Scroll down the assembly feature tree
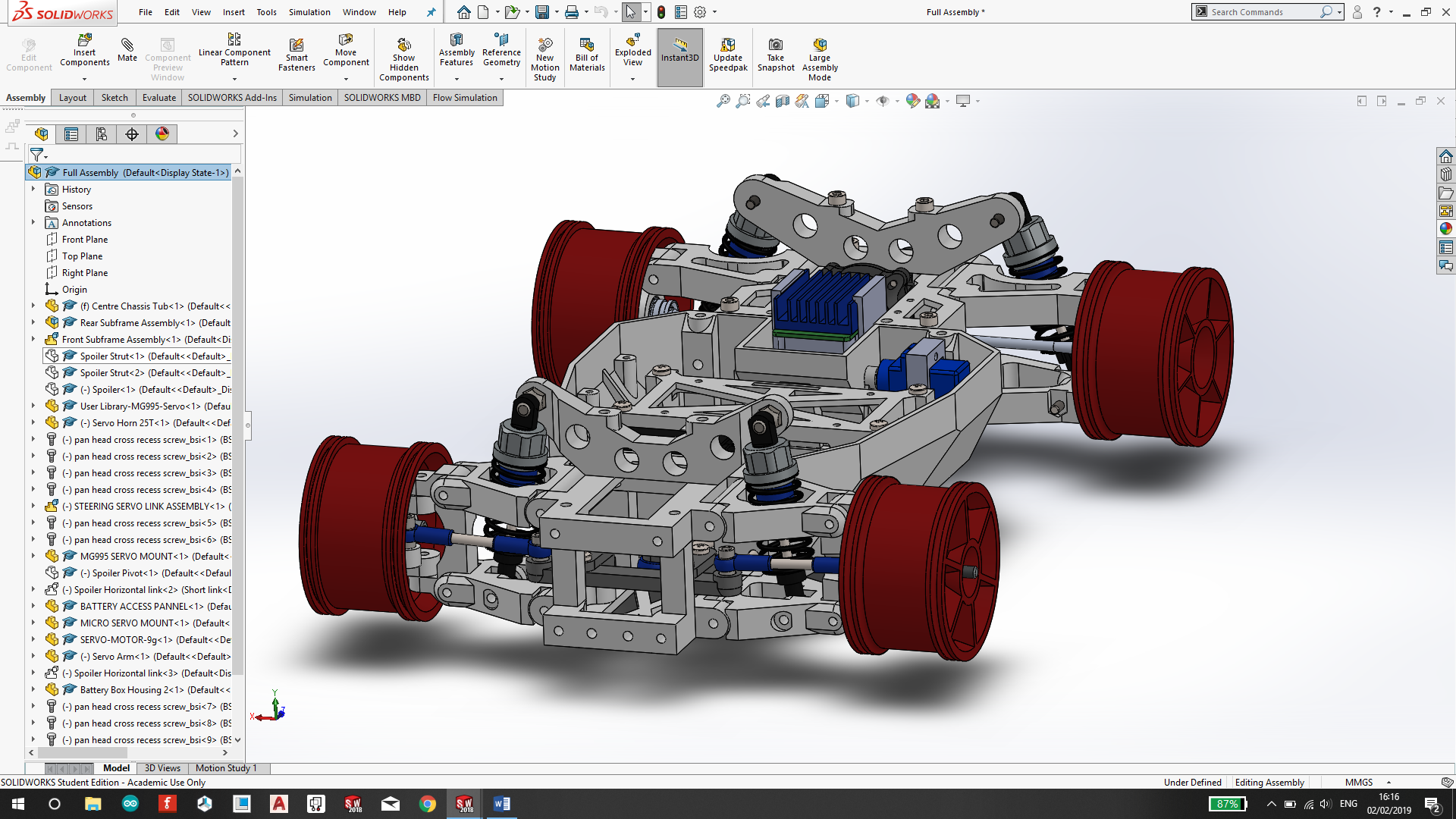 237,739
